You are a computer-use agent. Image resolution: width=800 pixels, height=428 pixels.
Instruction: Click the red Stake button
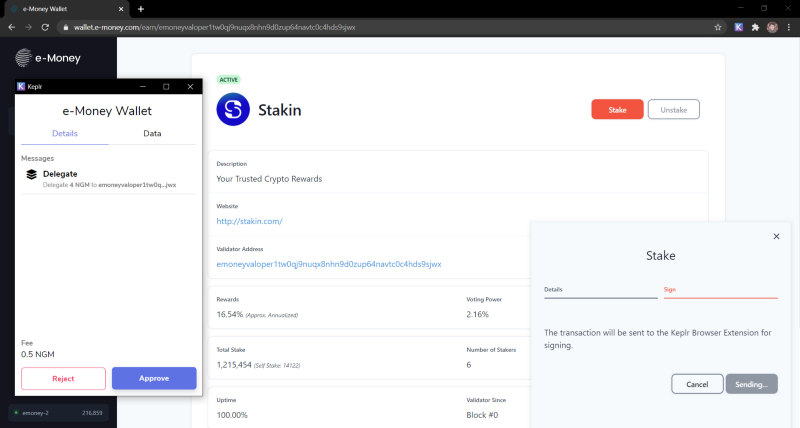tap(617, 110)
